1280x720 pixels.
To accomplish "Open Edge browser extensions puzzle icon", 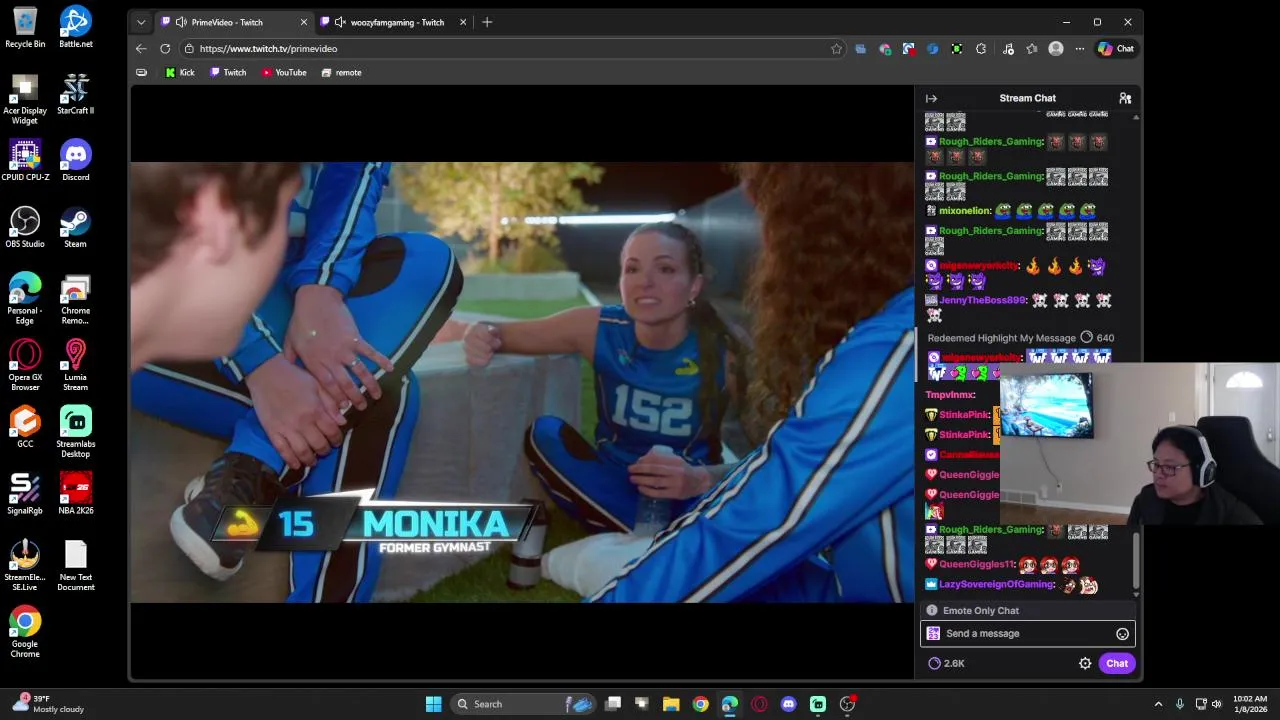I will pyautogui.click(x=981, y=49).
